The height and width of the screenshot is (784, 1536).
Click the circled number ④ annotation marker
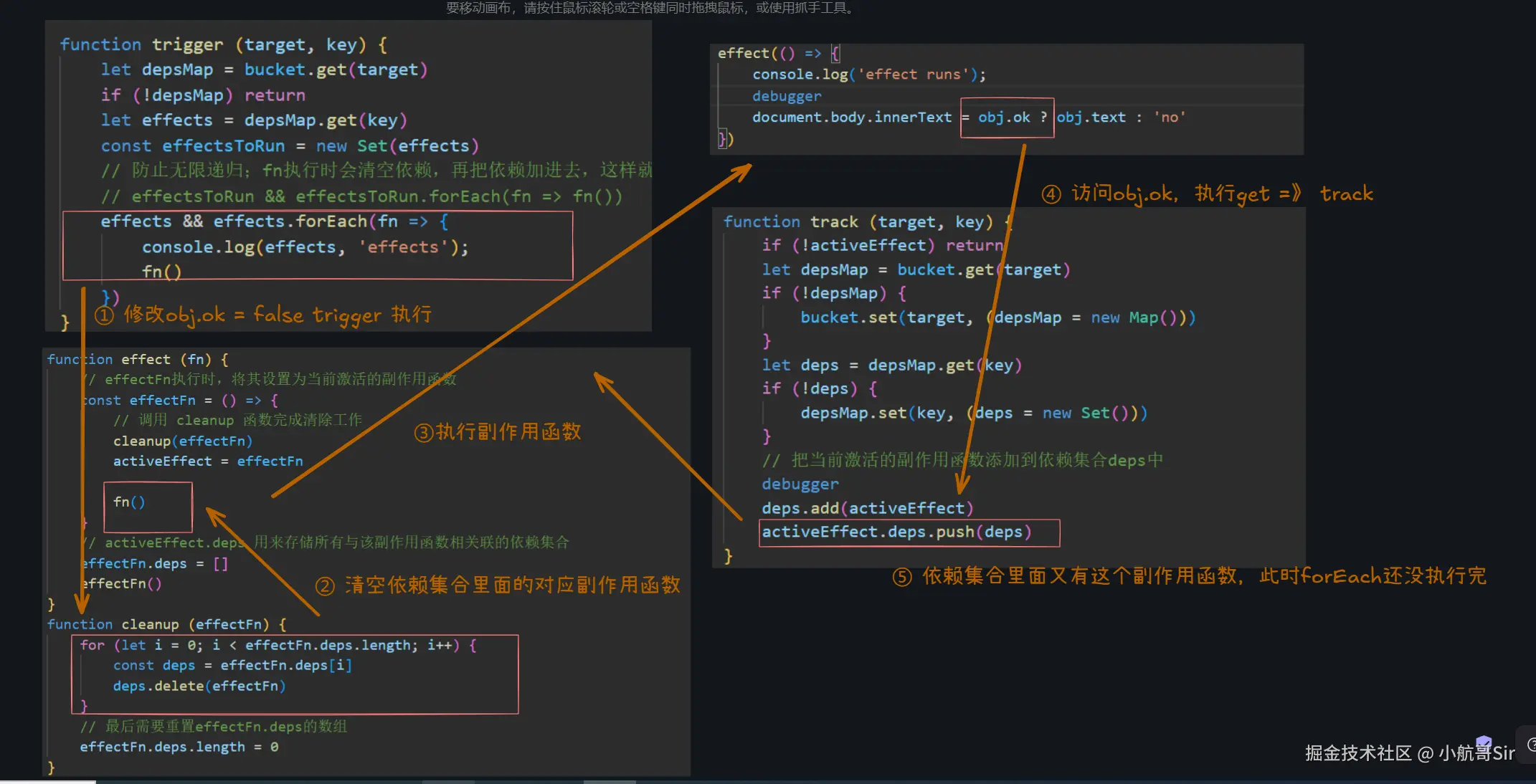[1051, 194]
